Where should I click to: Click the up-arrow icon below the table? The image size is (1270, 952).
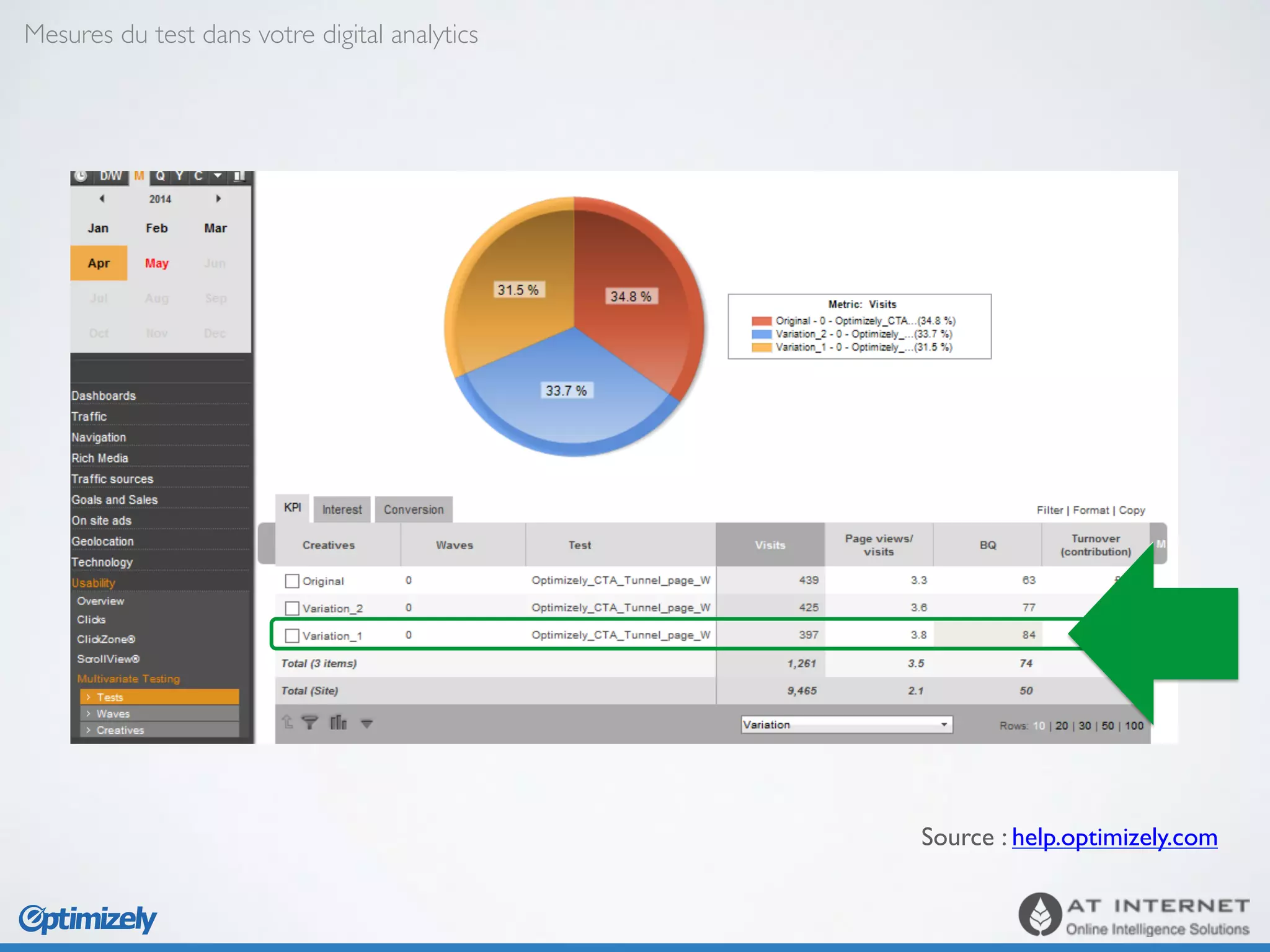click(x=287, y=722)
